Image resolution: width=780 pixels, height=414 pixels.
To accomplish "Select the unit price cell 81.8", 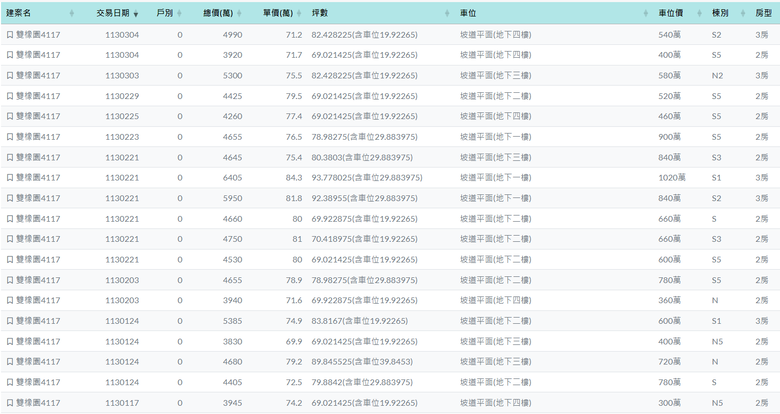I will point(294,198).
